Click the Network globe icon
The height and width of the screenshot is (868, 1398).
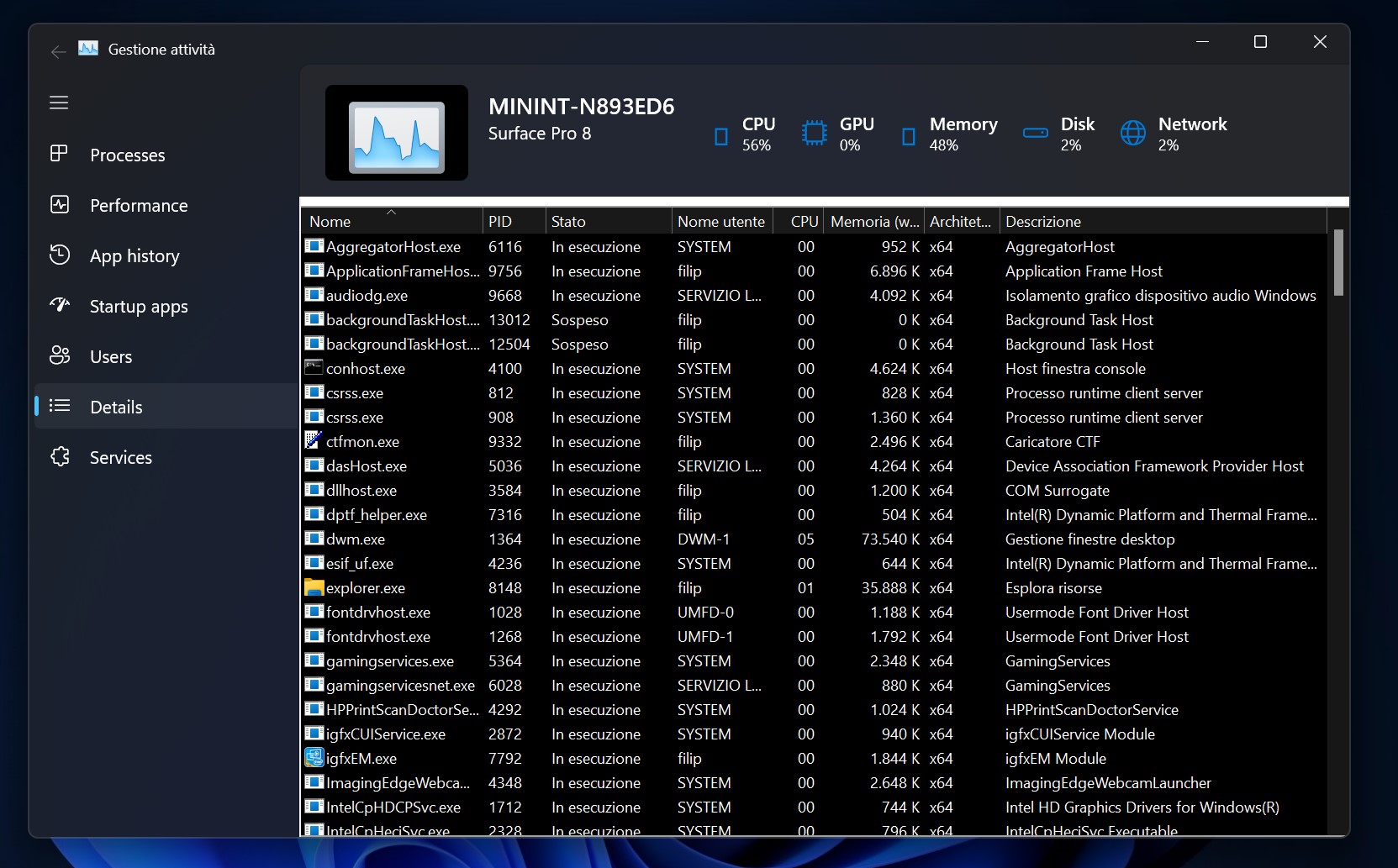tap(1132, 133)
